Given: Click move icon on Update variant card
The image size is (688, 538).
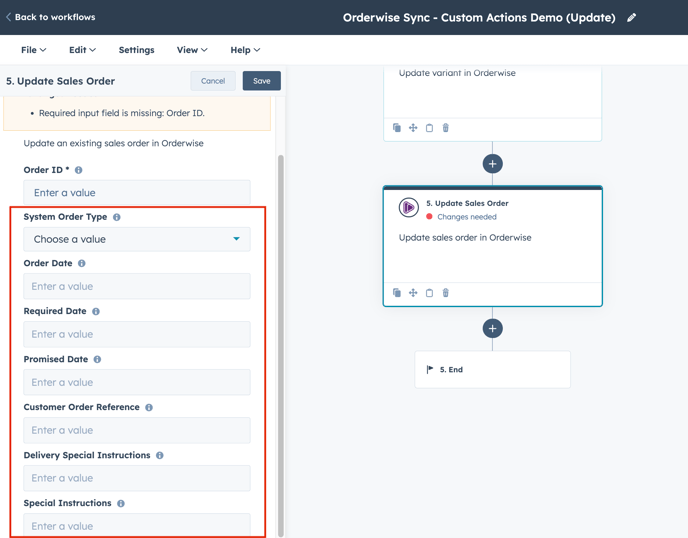Looking at the screenshot, I should tap(413, 128).
